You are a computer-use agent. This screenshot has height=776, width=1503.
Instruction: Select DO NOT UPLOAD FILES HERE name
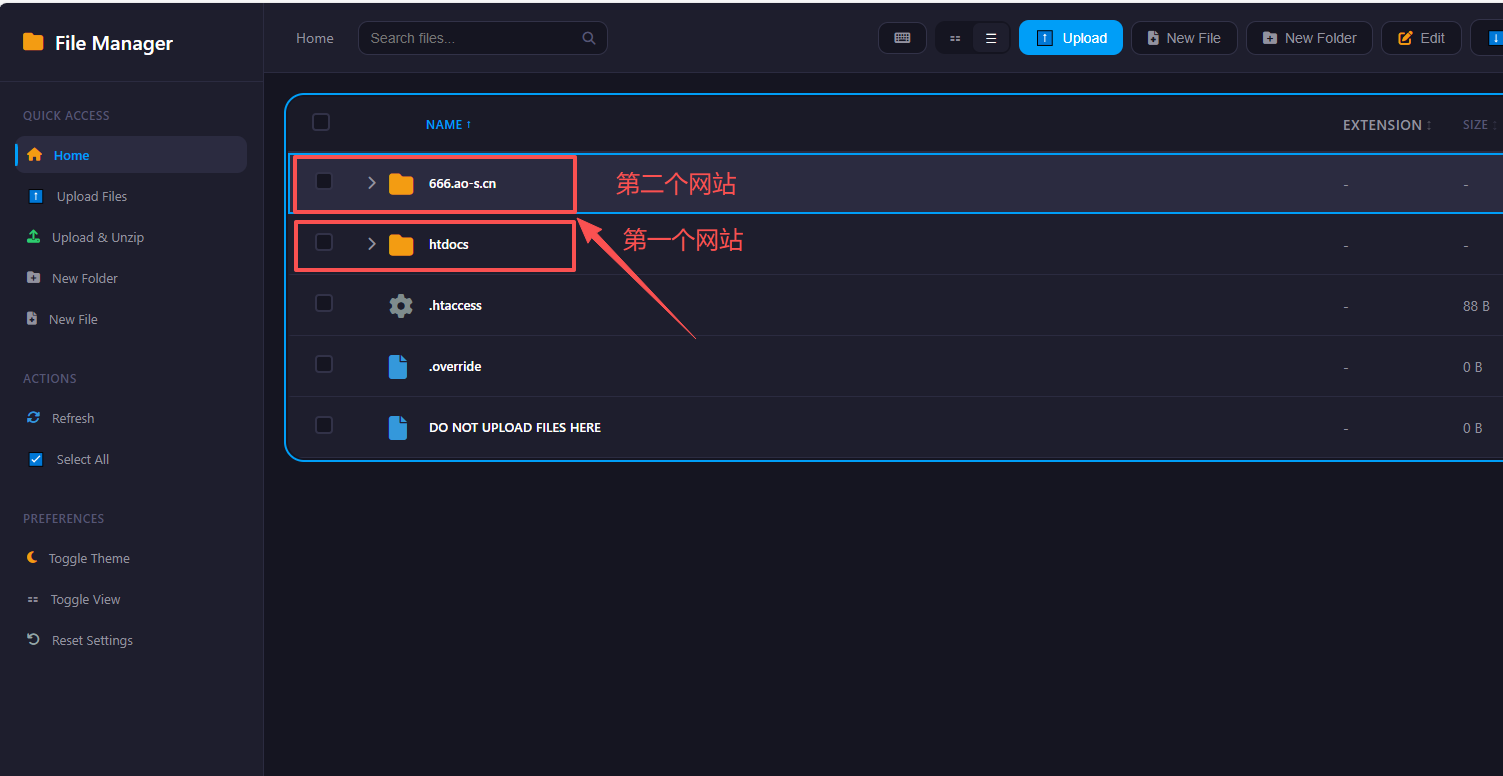[x=515, y=428]
